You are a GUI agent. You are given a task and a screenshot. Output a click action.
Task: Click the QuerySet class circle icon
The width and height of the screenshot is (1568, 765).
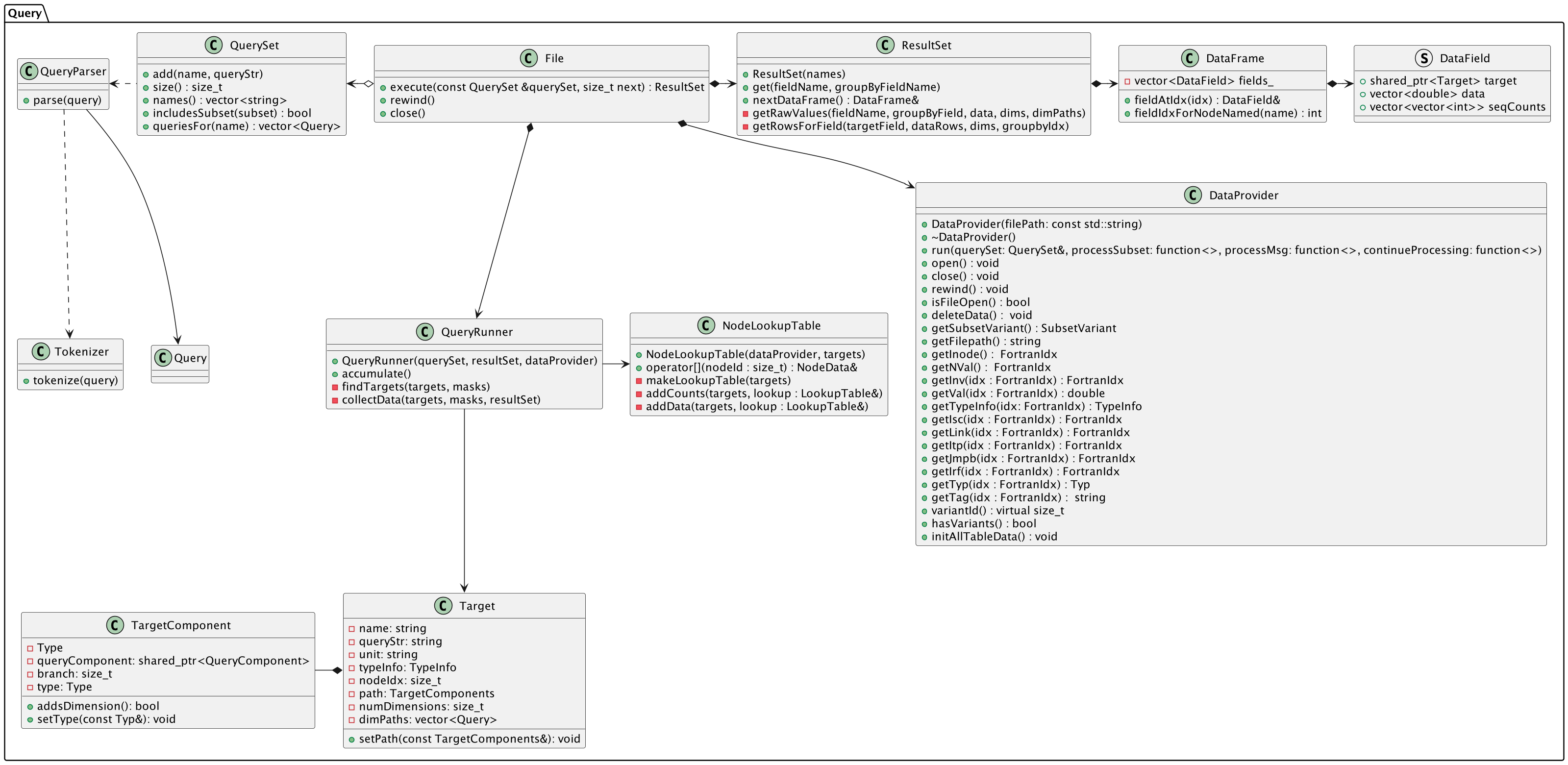pyautogui.click(x=214, y=45)
